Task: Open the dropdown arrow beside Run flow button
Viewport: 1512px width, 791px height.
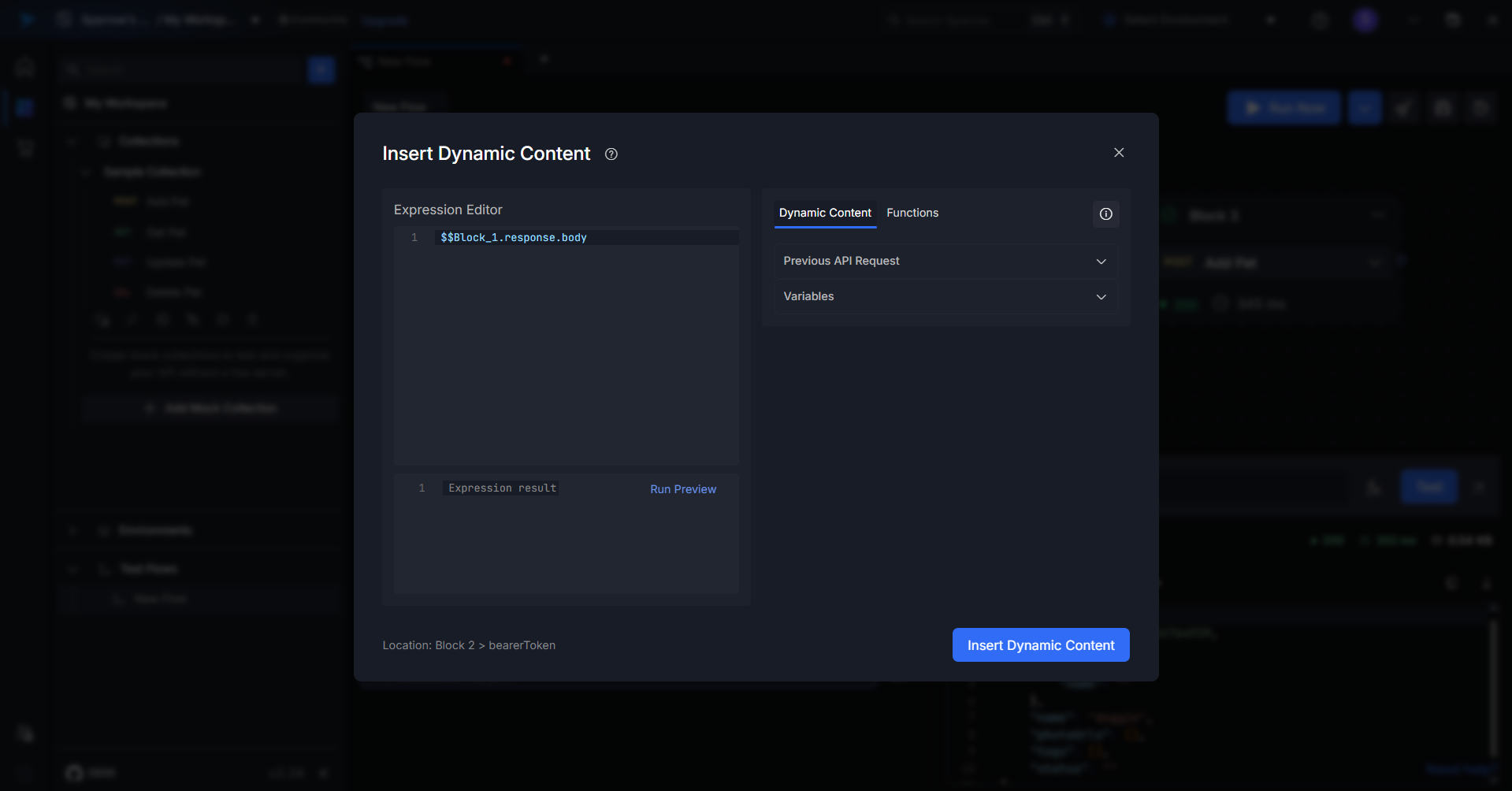Action: (1364, 108)
